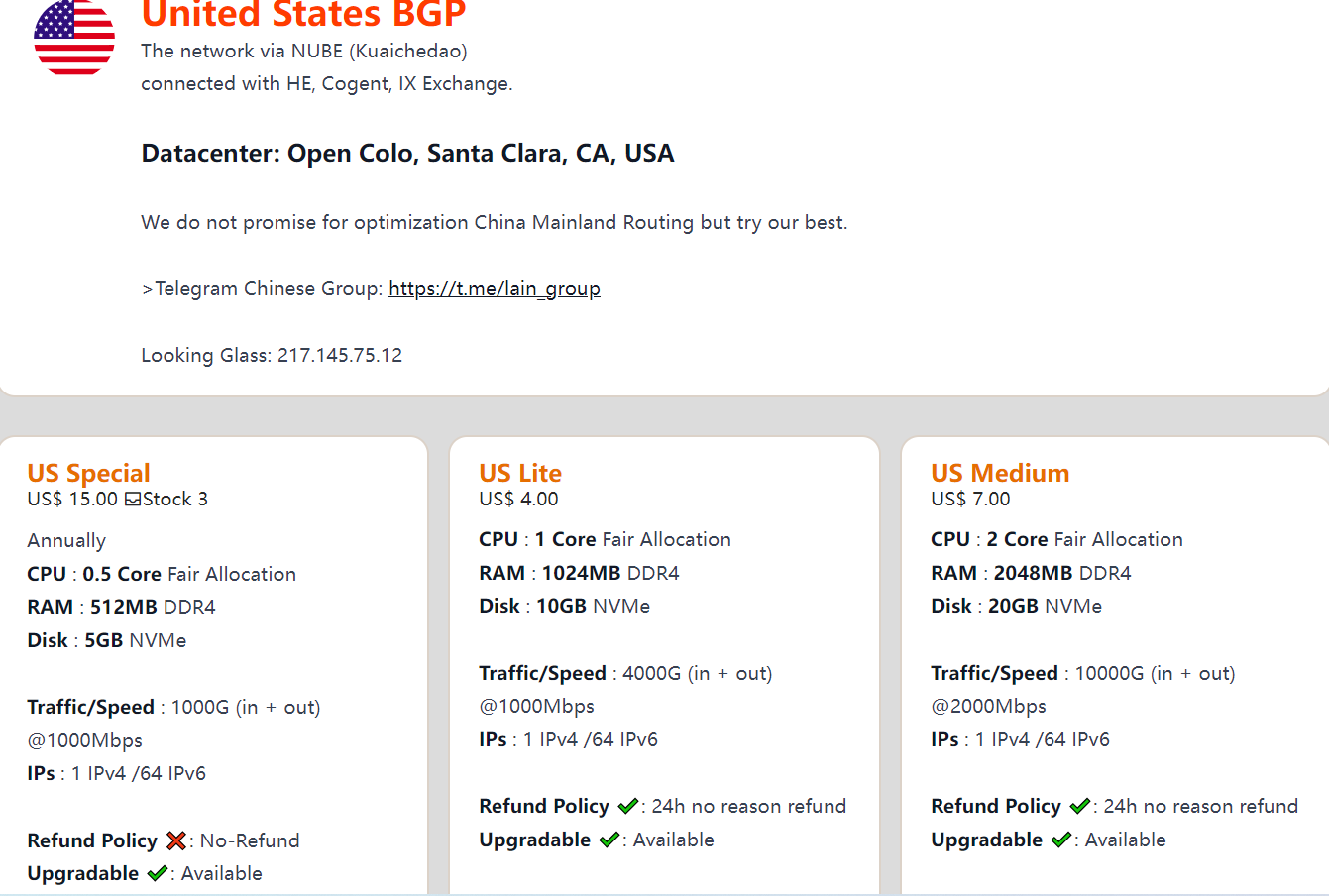Click US Lite Upgradable green checkmark
Viewport: 1329px width, 896px height.
[609, 840]
